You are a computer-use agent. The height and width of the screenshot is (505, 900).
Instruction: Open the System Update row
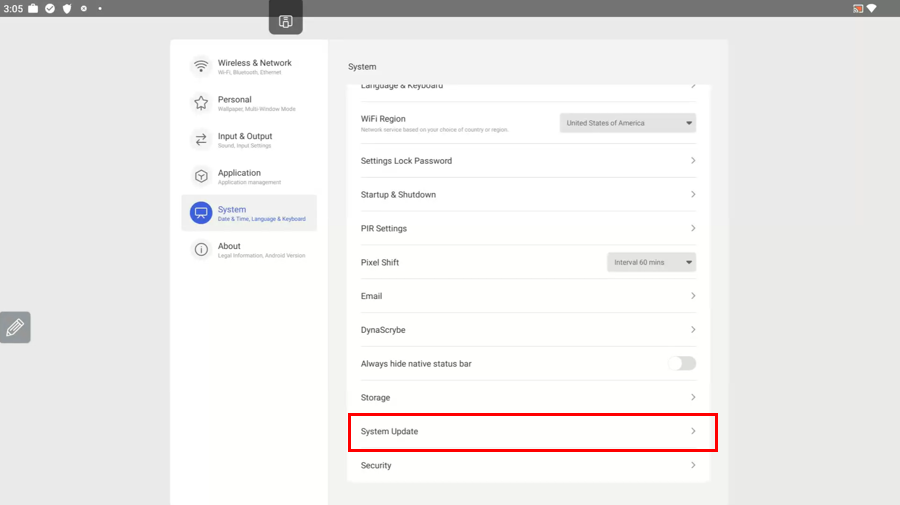coord(531,431)
